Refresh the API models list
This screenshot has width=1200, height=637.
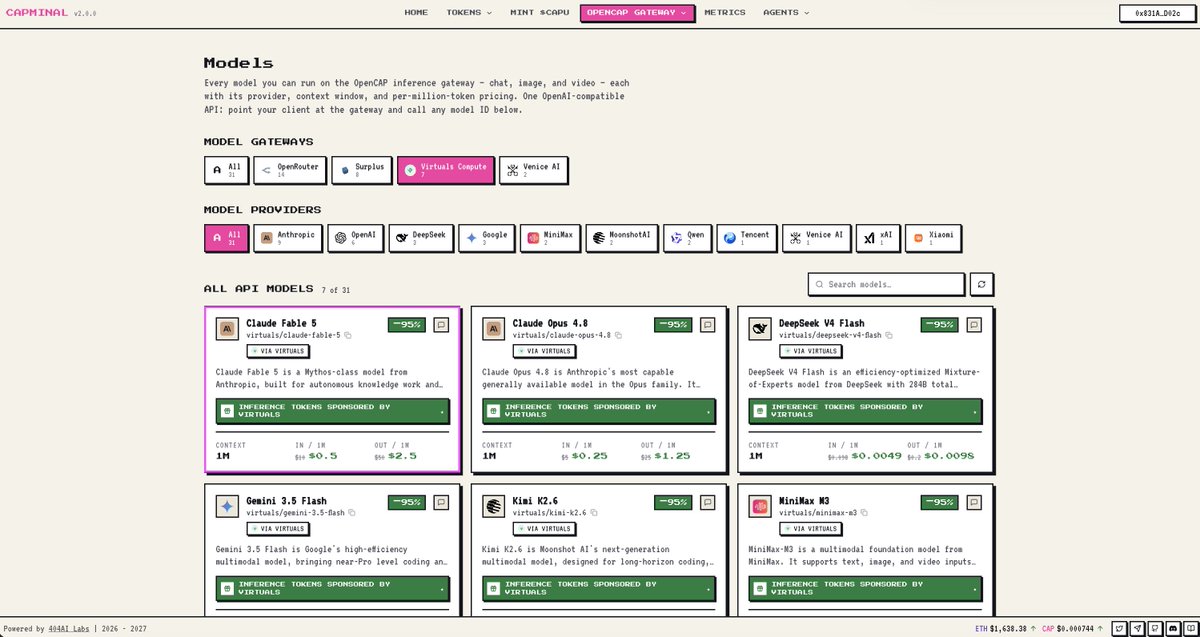pos(983,284)
